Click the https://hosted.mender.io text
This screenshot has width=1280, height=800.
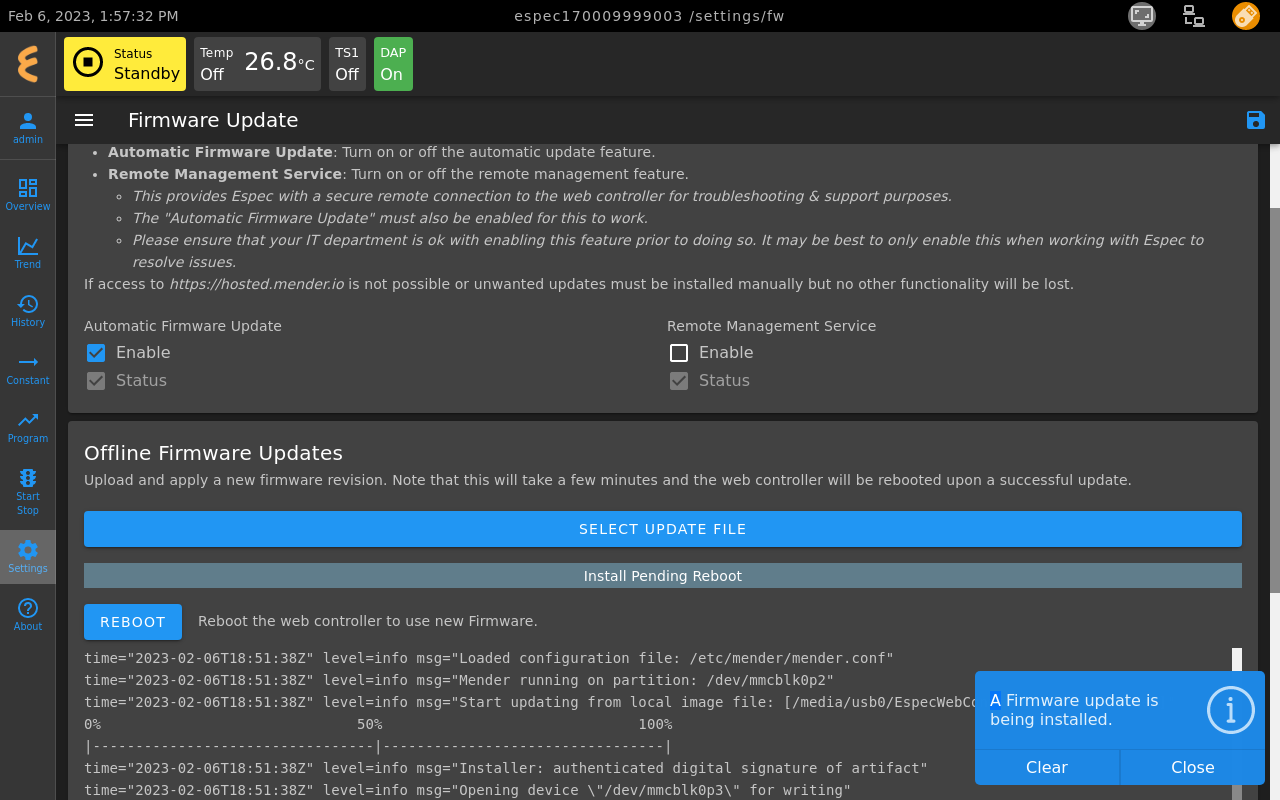256,284
